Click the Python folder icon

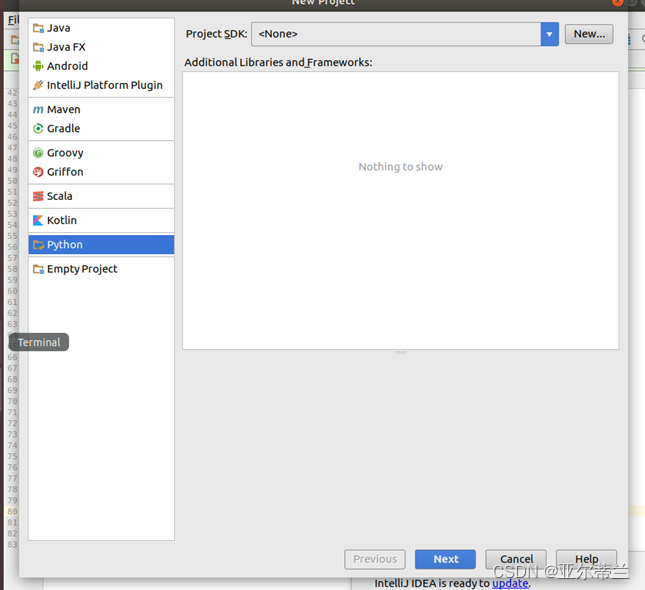click(38, 245)
